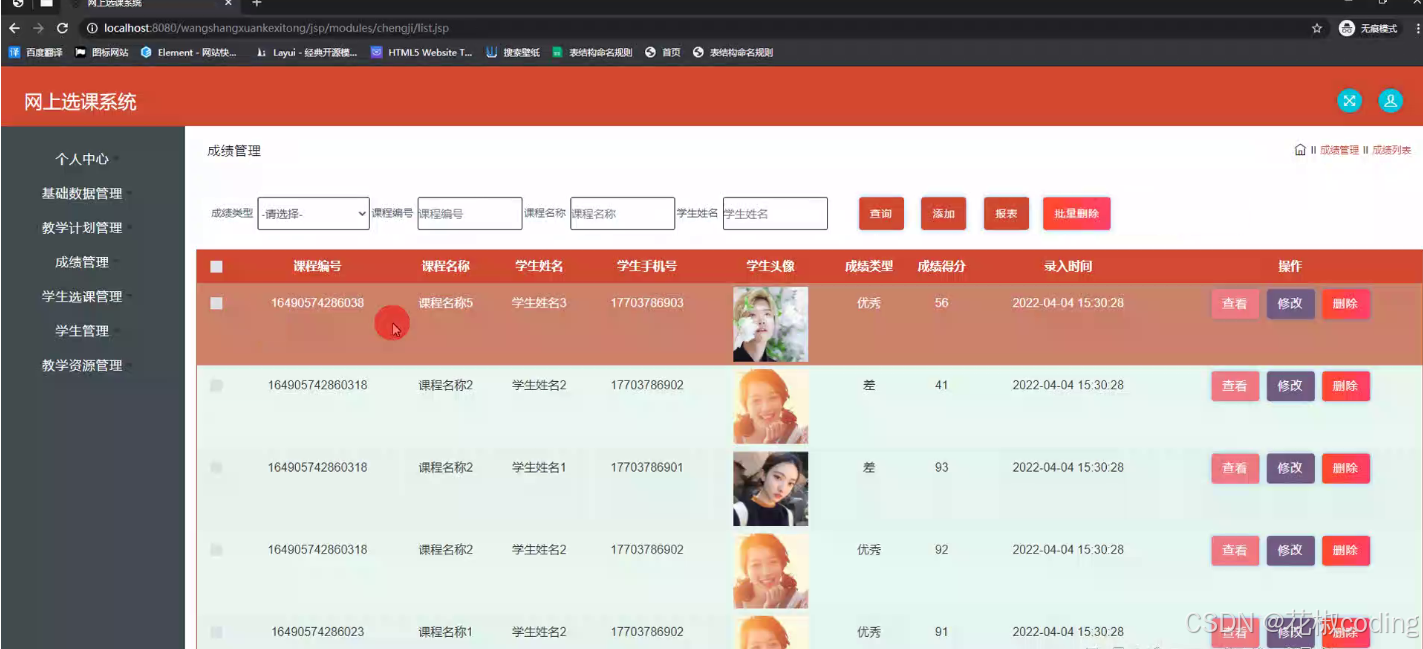The height and width of the screenshot is (649, 1423).
Task: Click the 网上选课系统 header title
Action: tap(80, 101)
